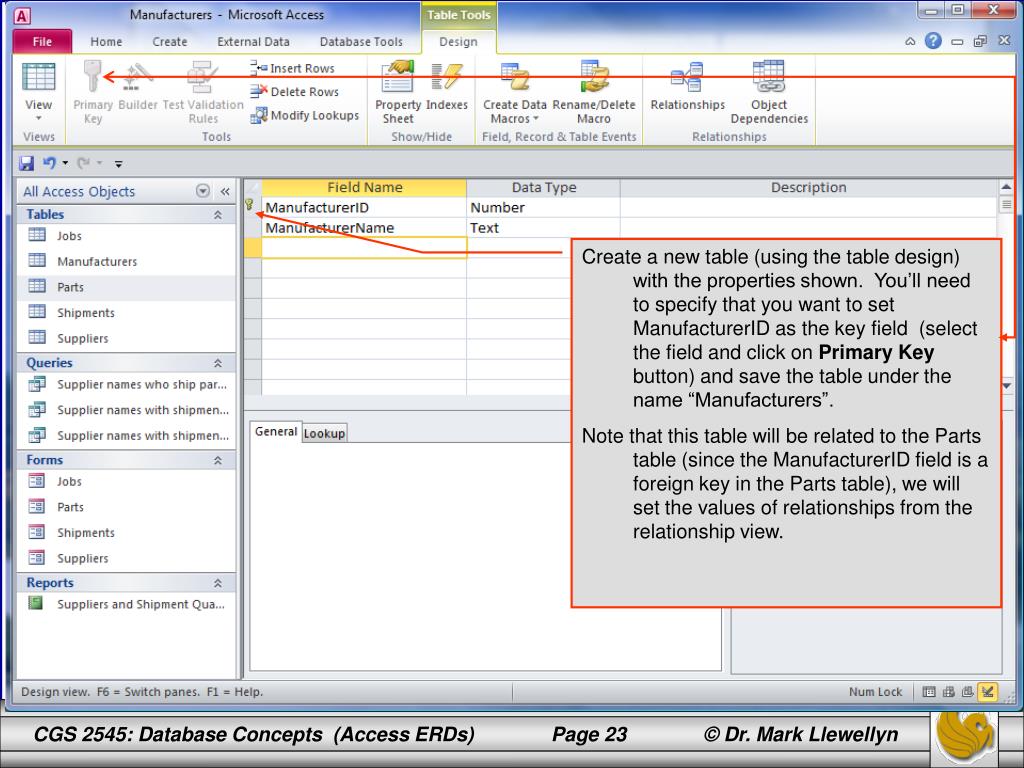The width and height of the screenshot is (1024, 768).
Task: Open the Indexes window
Action: coord(447,86)
